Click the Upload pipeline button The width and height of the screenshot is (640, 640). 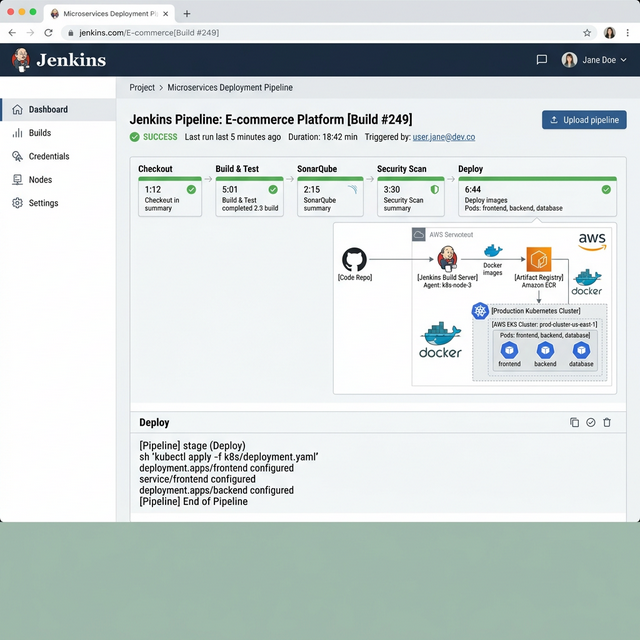pos(584,120)
